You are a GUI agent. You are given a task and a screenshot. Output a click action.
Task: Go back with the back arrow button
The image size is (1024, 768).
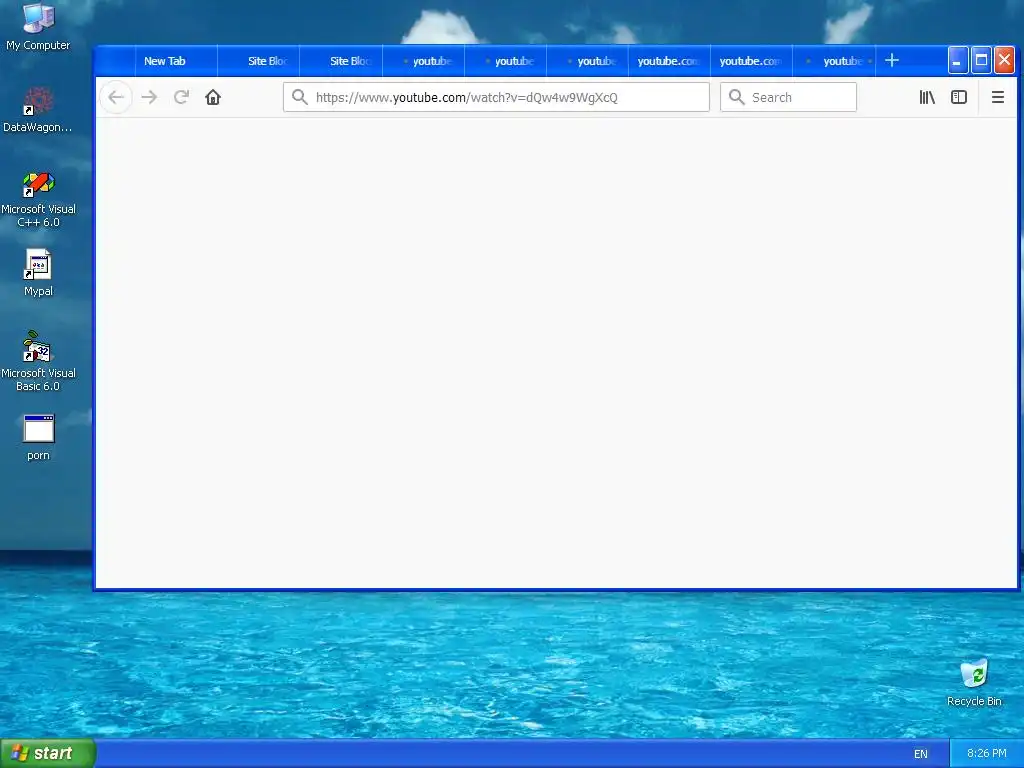[116, 97]
